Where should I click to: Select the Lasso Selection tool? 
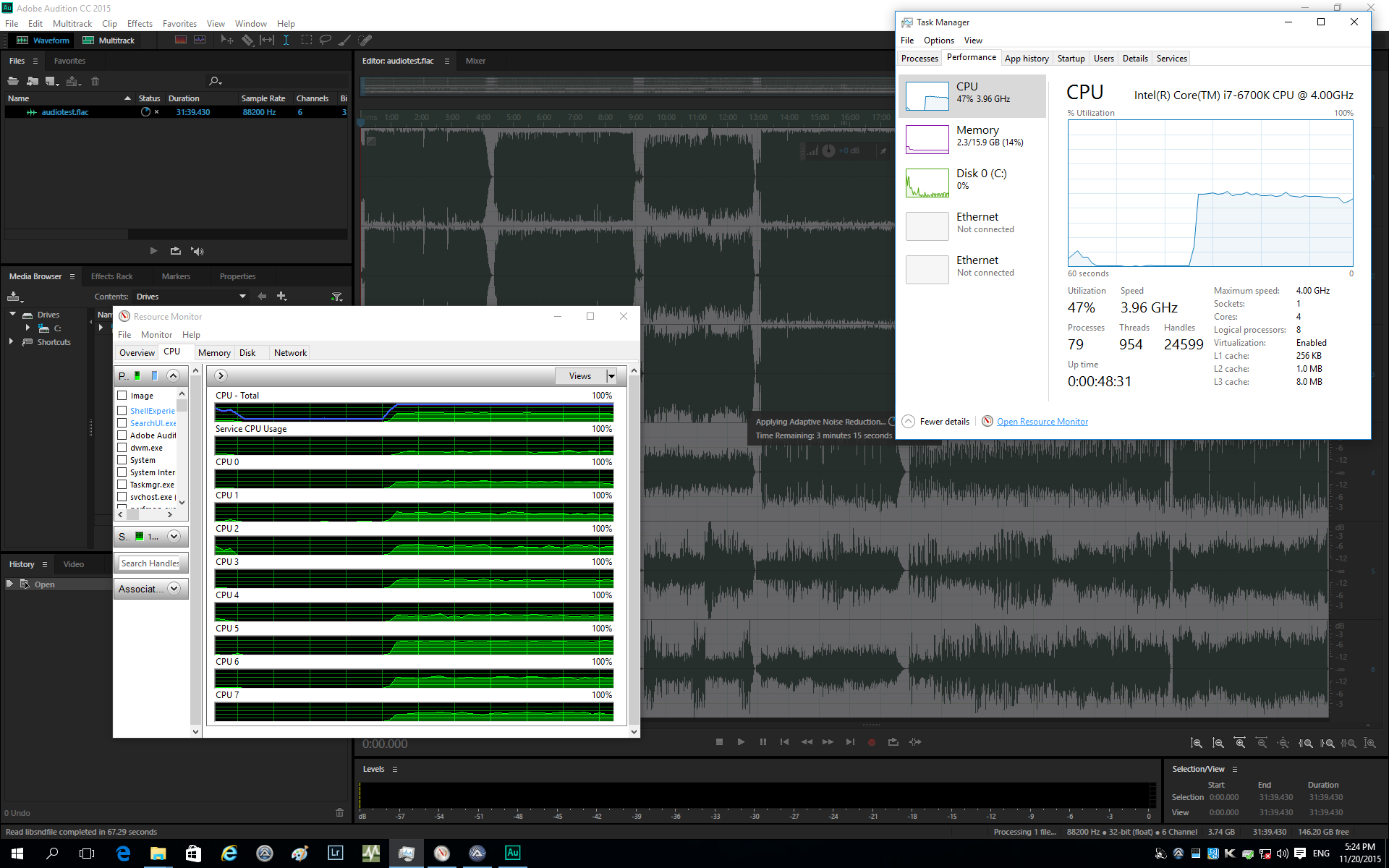point(326,41)
